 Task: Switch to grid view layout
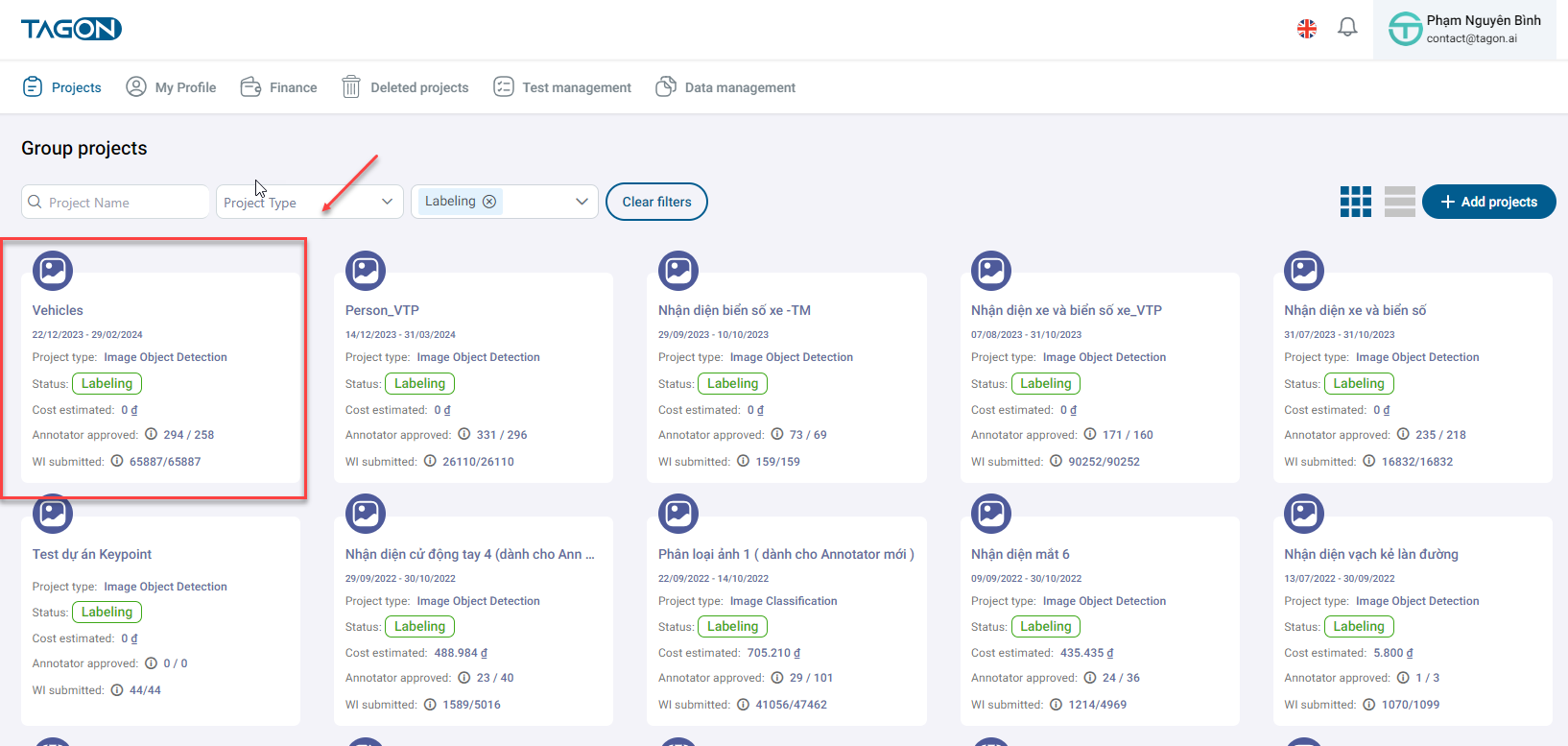pos(1355,202)
